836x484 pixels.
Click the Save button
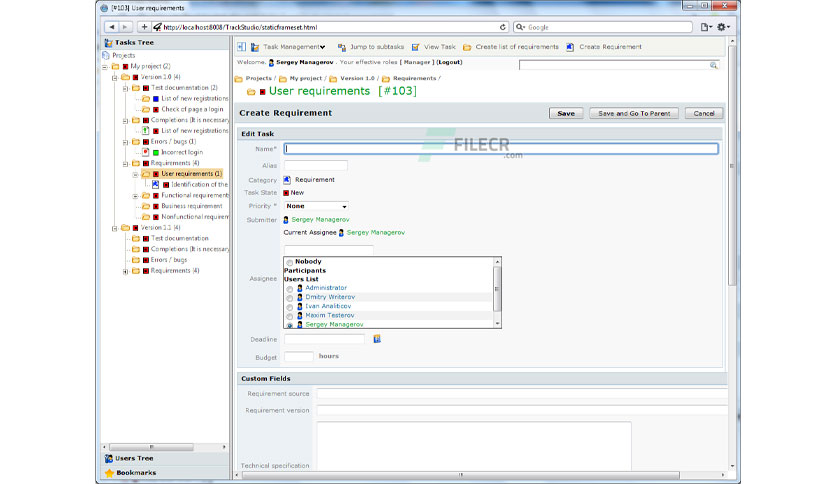click(566, 114)
